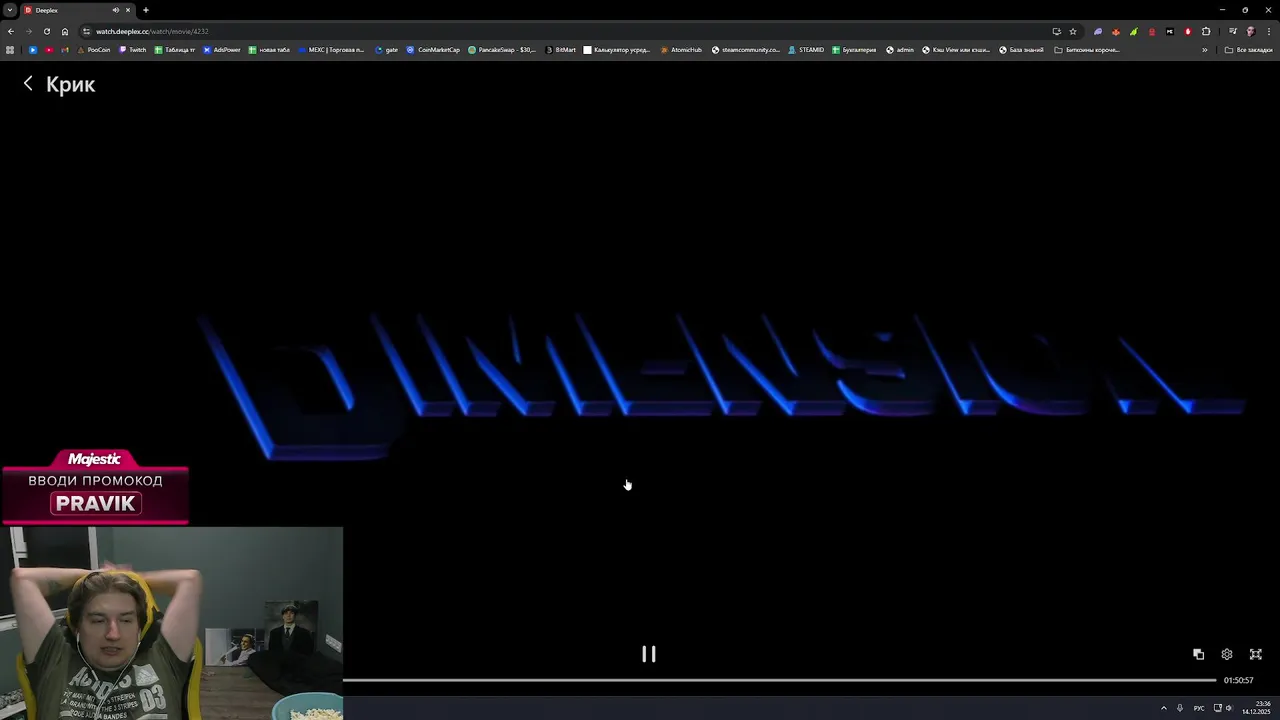Open the admin bookmark

pos(900,50)
